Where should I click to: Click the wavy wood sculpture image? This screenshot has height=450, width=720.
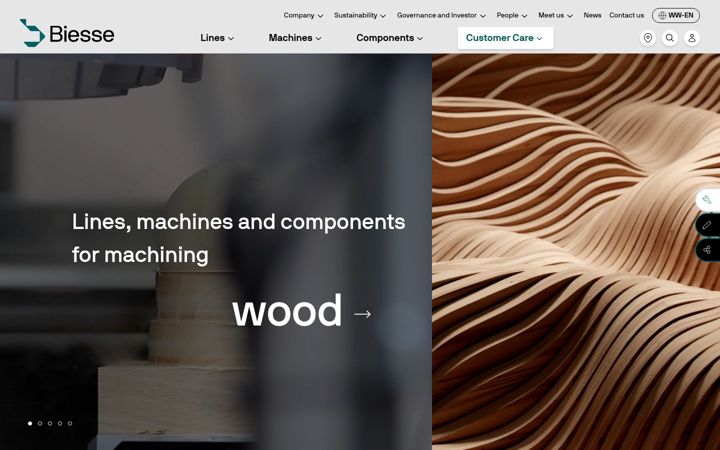click(x=576, y=252)
